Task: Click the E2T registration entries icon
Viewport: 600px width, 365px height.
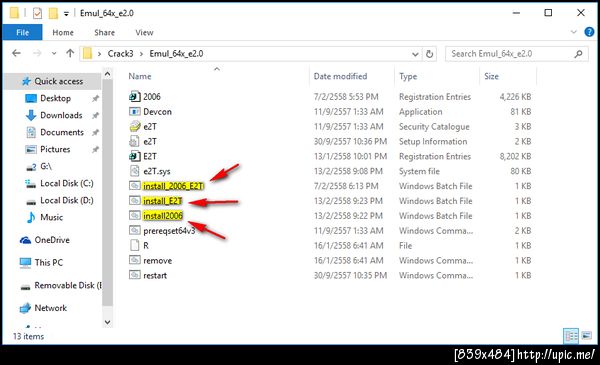Action: click(x=134, y=156)
